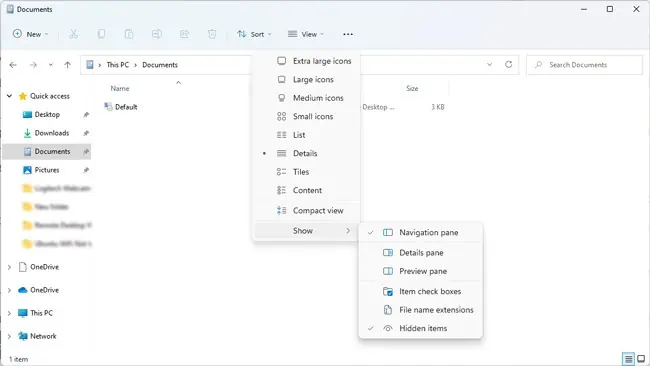The width and height of the screenshot is (650, 366).
Task: Switch to large thumbnails view in status bar
Action: (641, 359)
